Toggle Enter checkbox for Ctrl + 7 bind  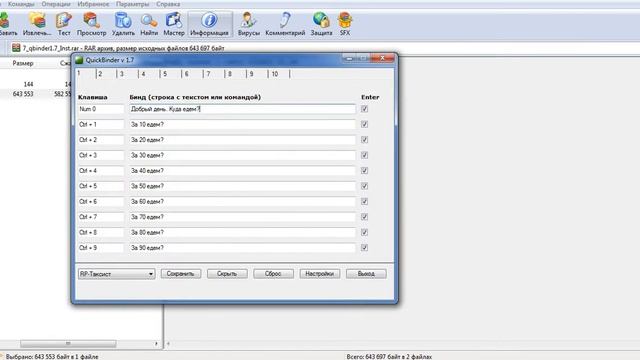(364, 217)
